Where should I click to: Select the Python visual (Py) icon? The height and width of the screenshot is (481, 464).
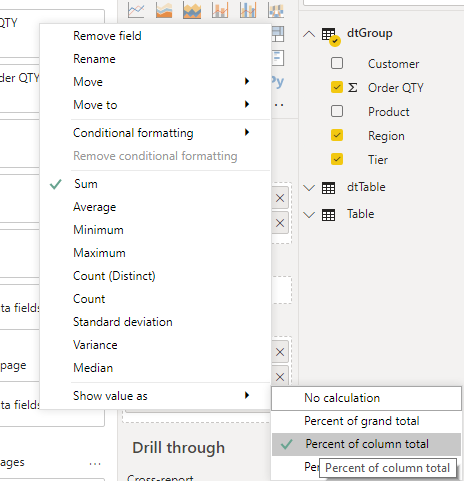pyautogui.click(x=277, y=81)
